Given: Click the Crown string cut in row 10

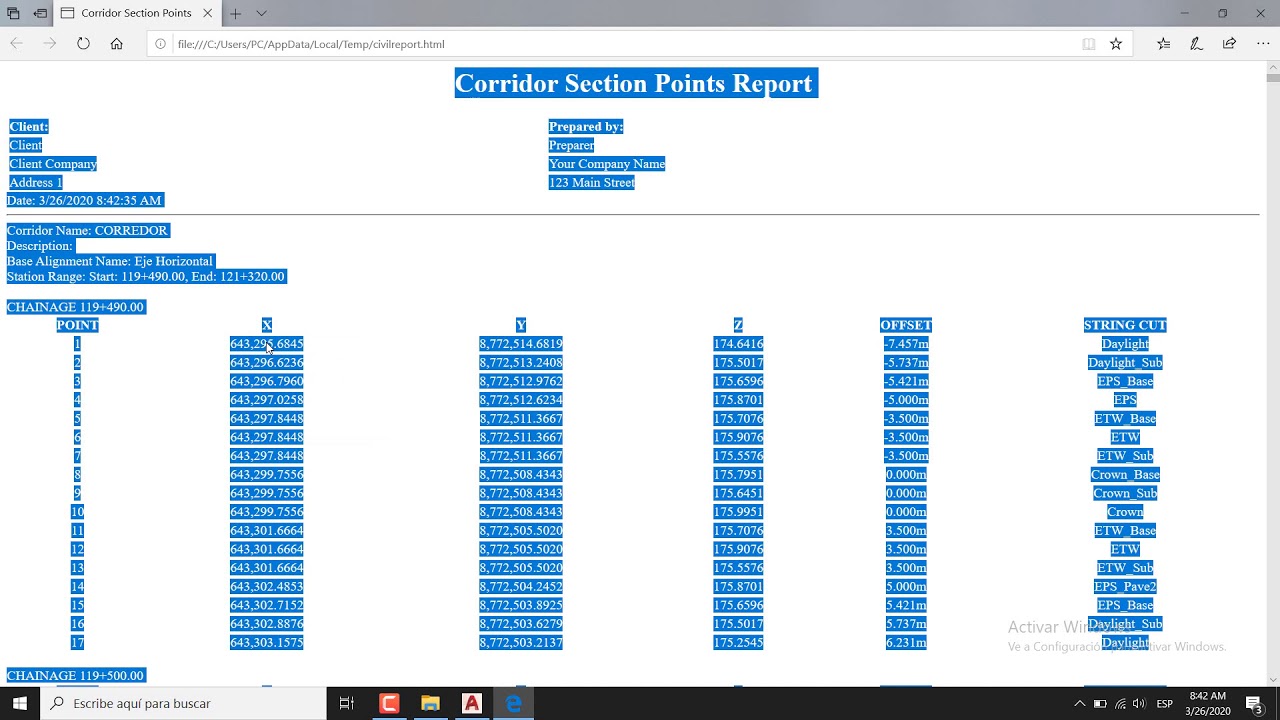Looking at the screenshot, I should tap(1125, 512).
